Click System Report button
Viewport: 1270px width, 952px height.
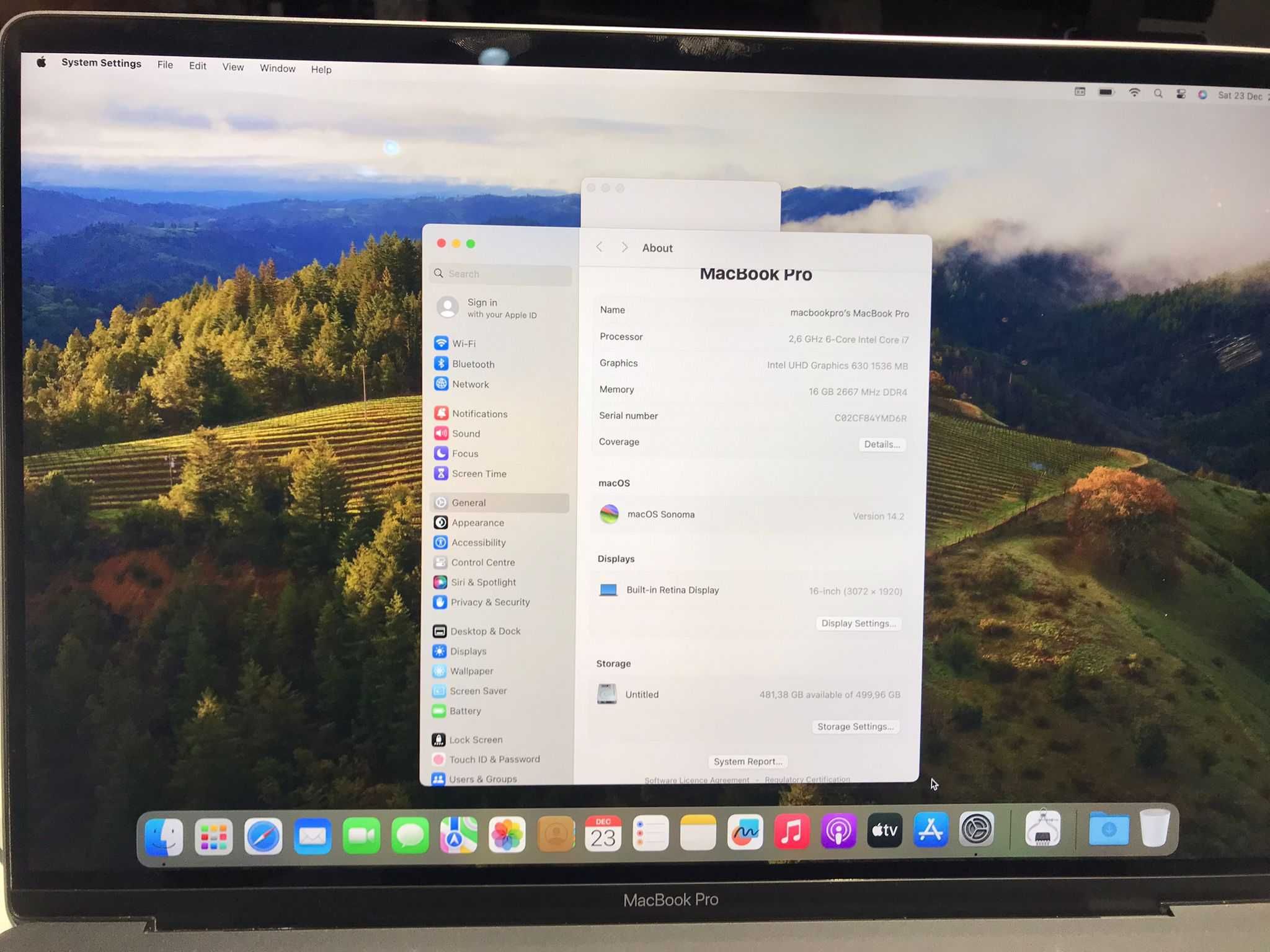tap(749, 761)
